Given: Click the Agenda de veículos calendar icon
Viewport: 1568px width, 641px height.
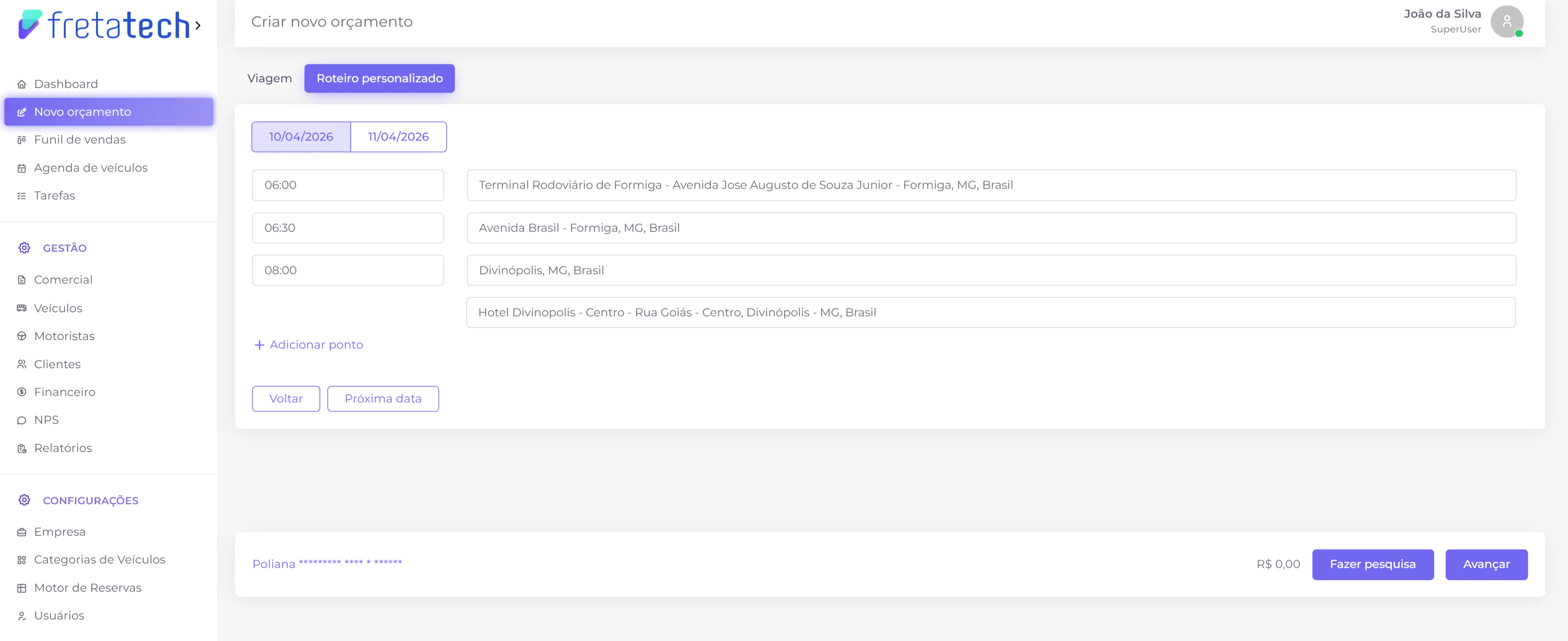Looking at the screenshot, I should coord(22,168).
